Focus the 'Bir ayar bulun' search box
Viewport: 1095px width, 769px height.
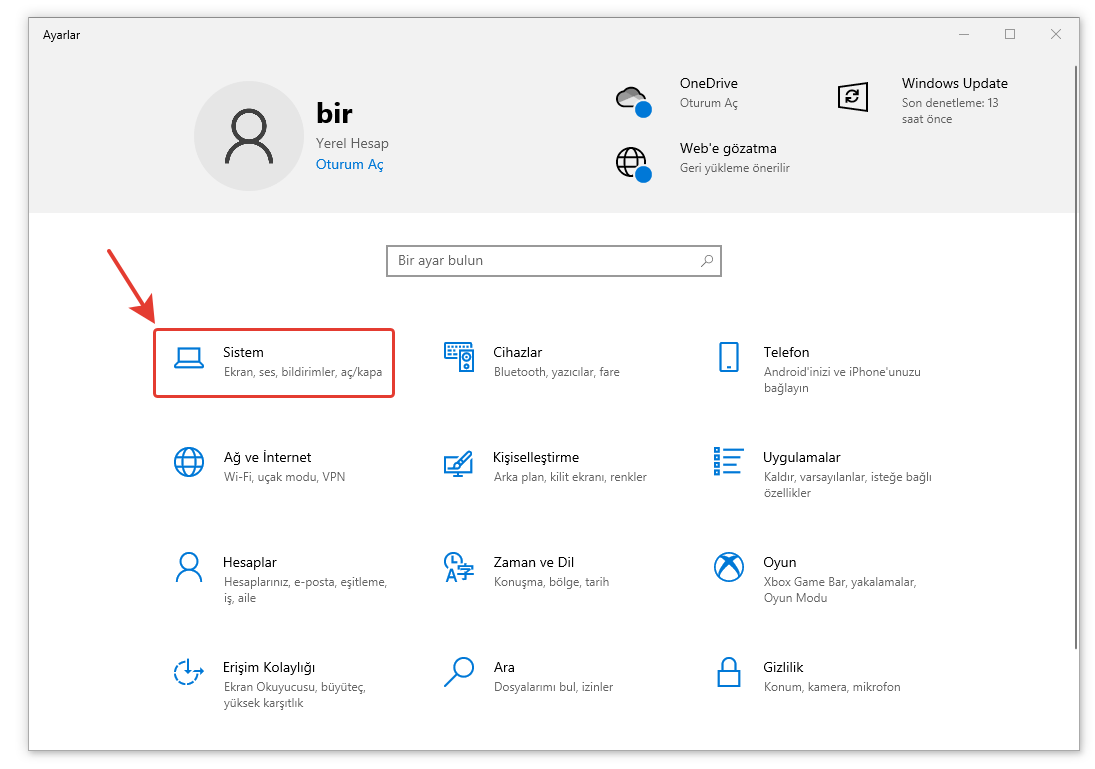(545, 261)
